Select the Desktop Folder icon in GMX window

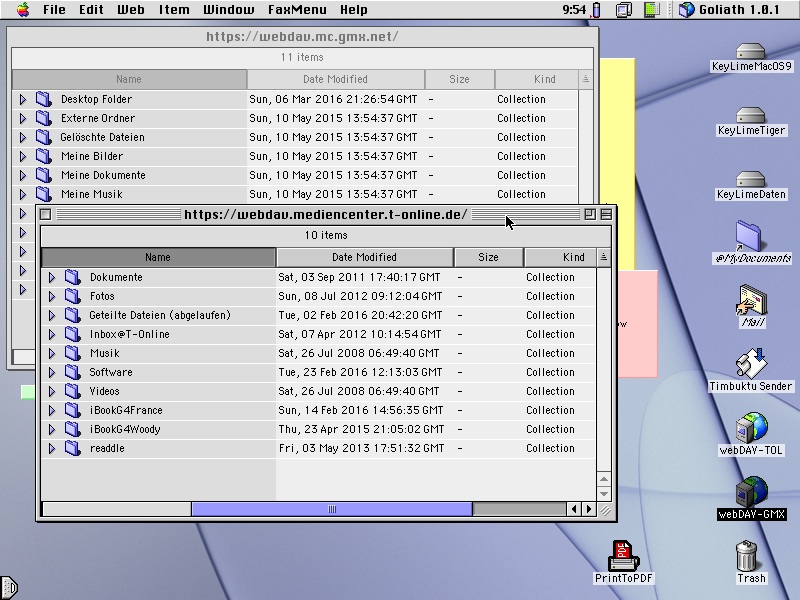tap(44, 99)
